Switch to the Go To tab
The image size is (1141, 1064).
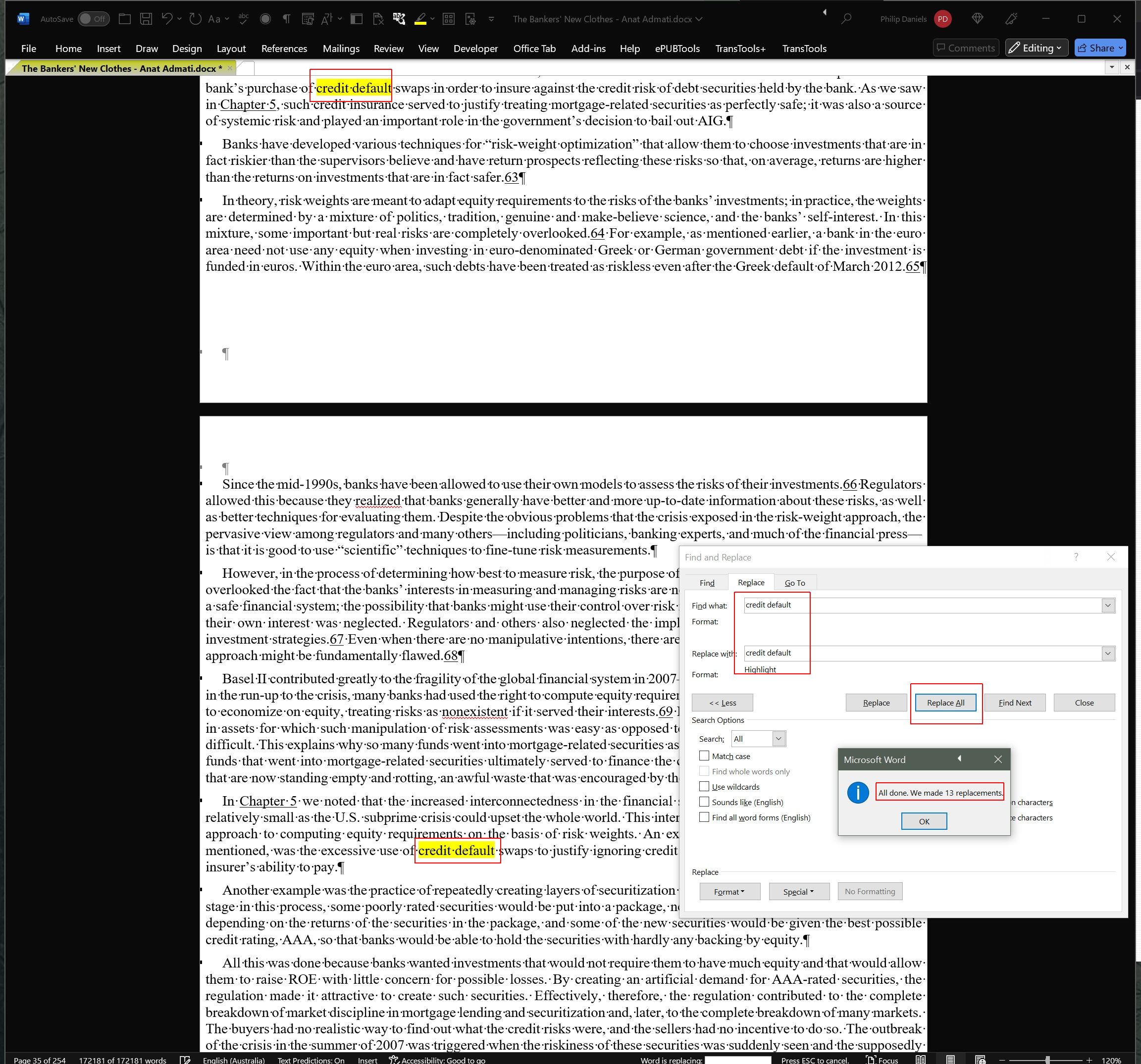click(794, 583)
